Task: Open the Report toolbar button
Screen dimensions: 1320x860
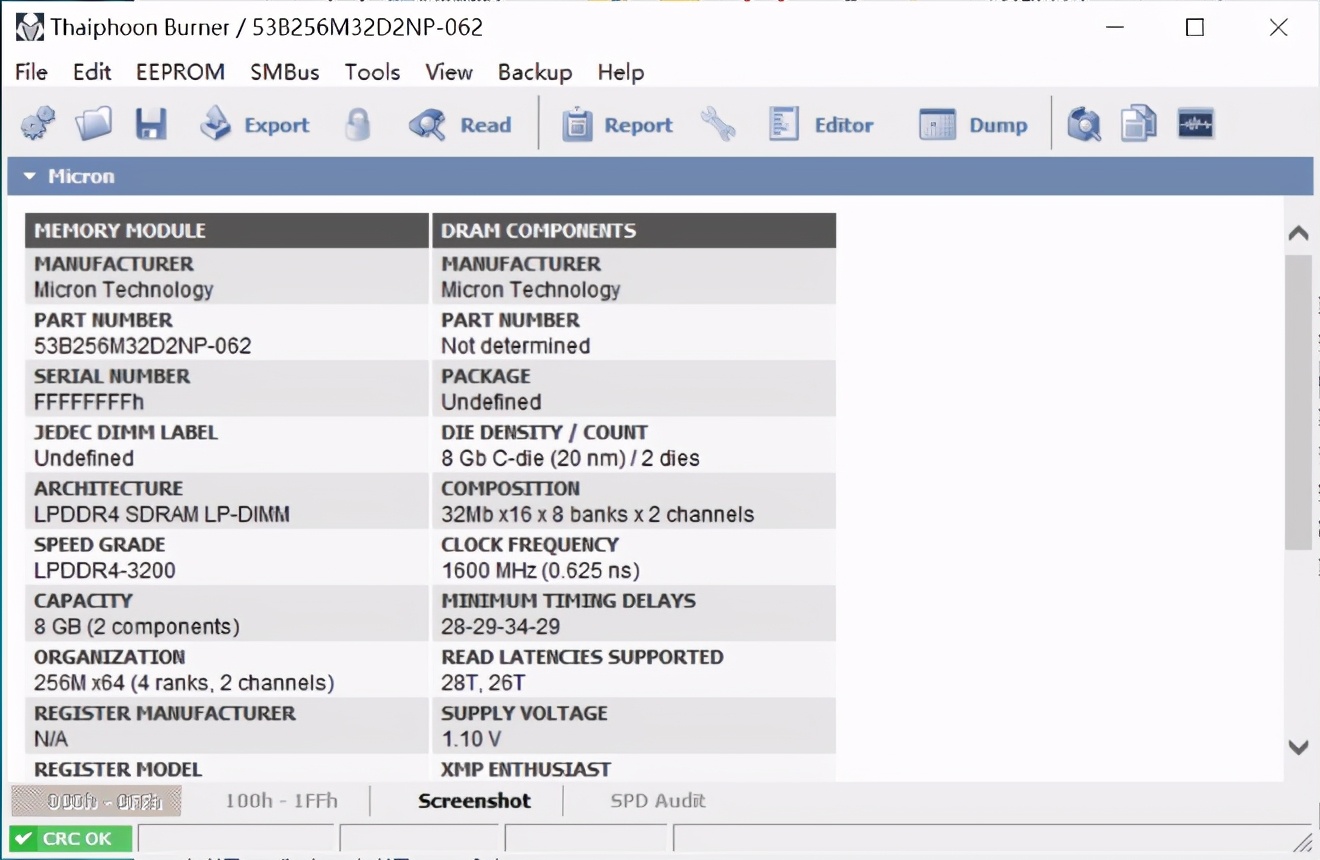Action: pyautogui.click(x=617, y=125)
